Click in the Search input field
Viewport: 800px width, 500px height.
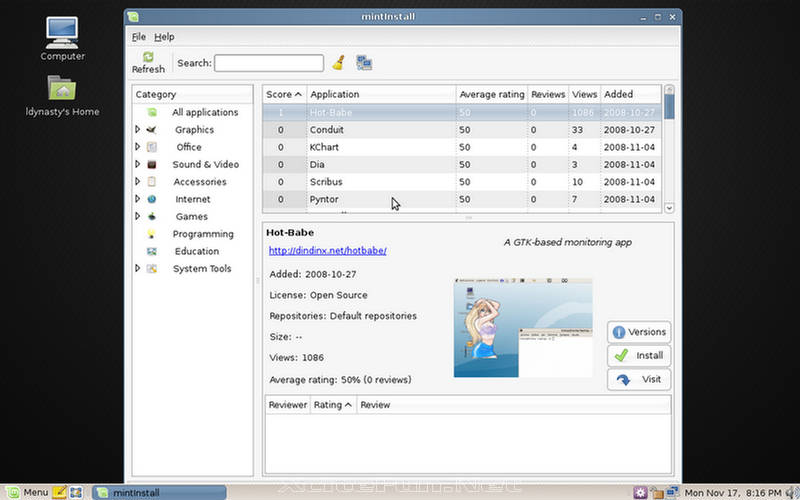269,63
